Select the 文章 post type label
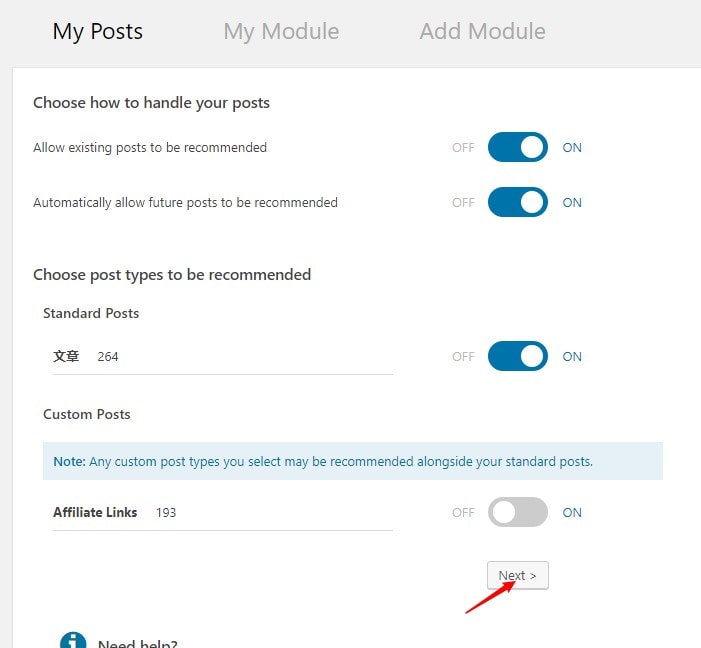The width and height of the screenshot is (701, 648). pos(66,356)
